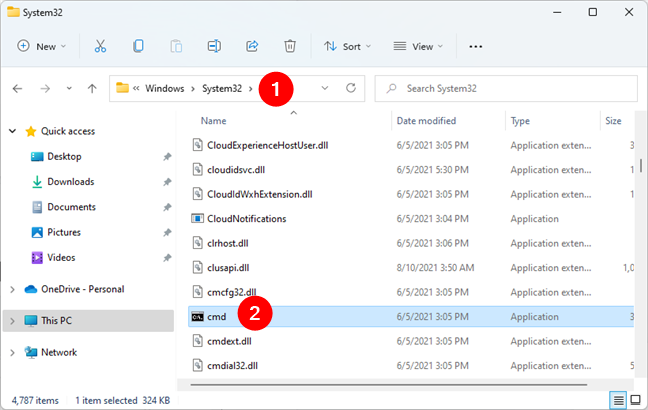Open the Sort options dropdown
This screenshot has height=410, width=648.
click(348, 46)
